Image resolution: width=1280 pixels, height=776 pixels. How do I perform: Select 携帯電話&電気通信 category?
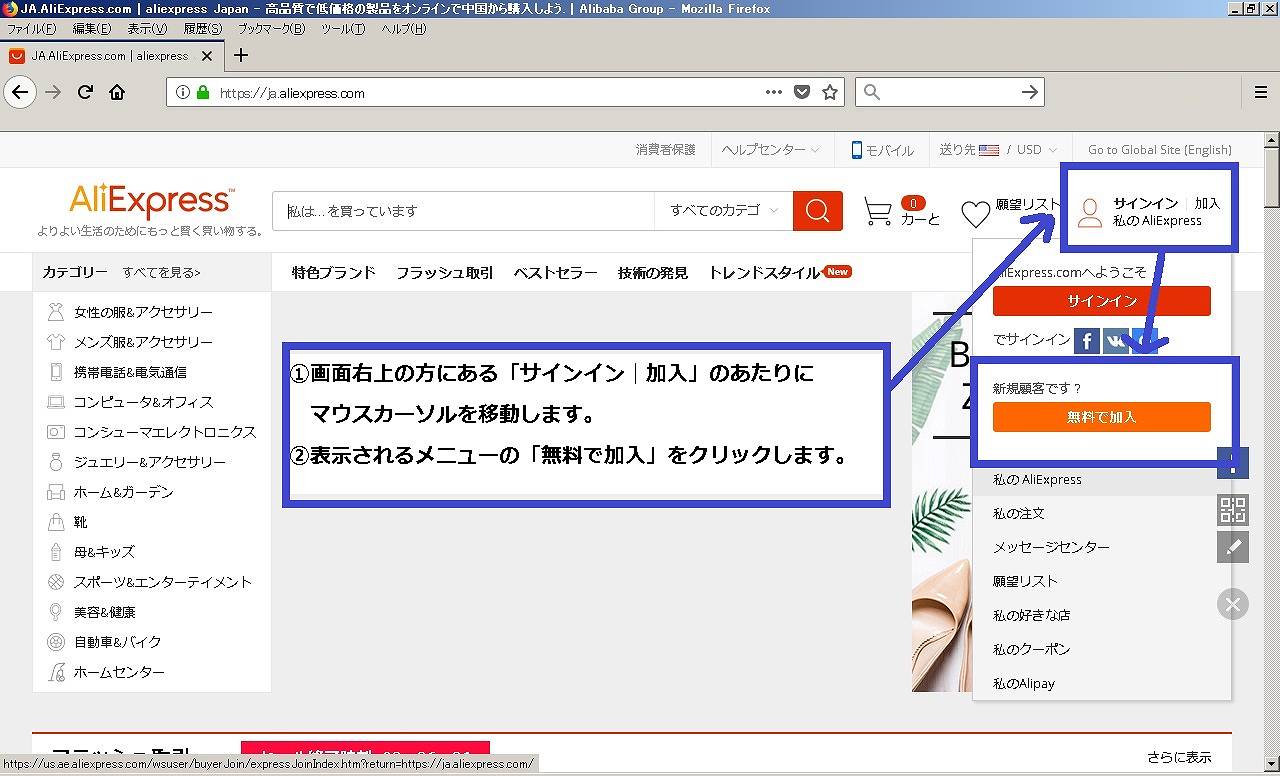click(x=130, y=372)
